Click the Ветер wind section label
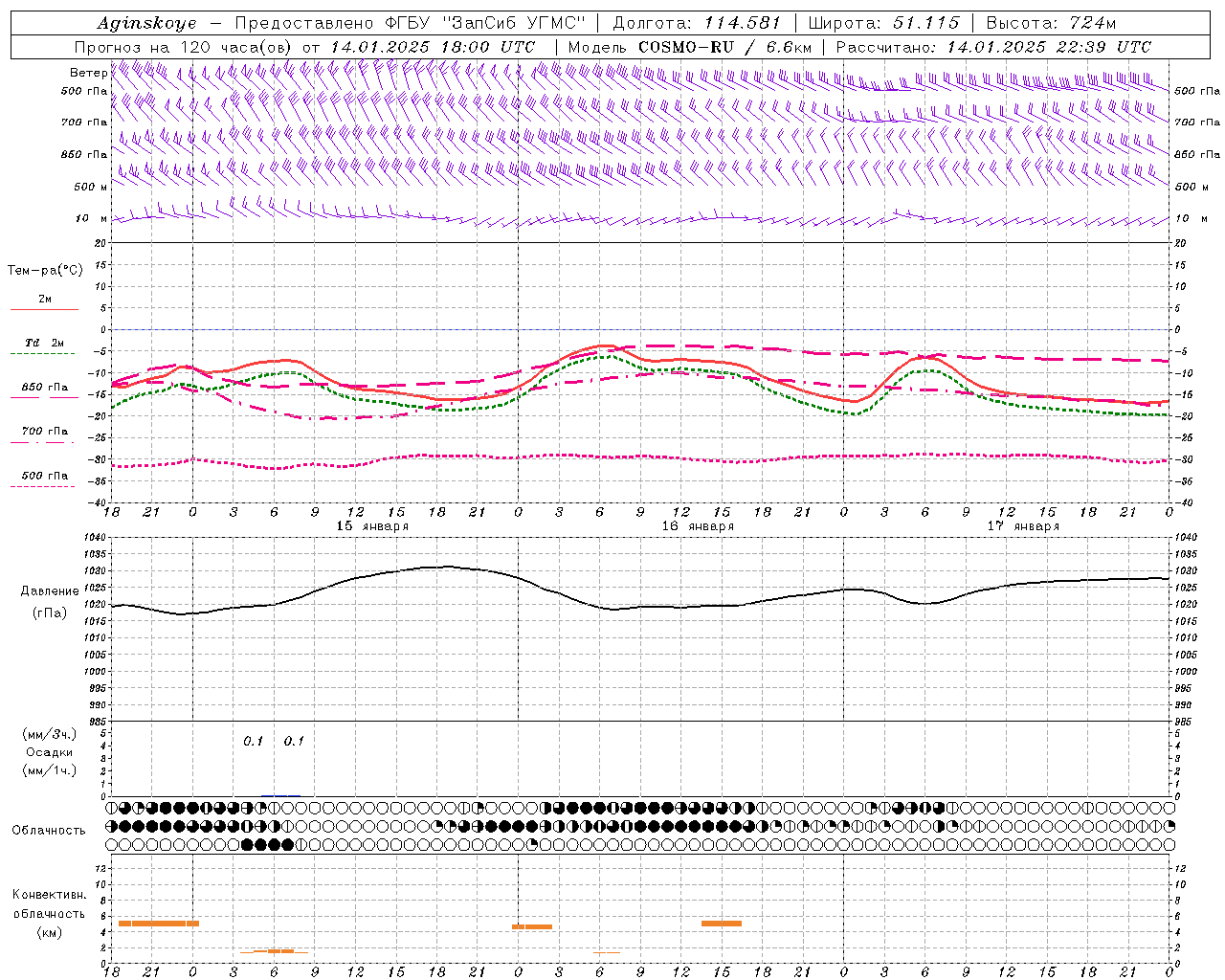 pos(89,73)
